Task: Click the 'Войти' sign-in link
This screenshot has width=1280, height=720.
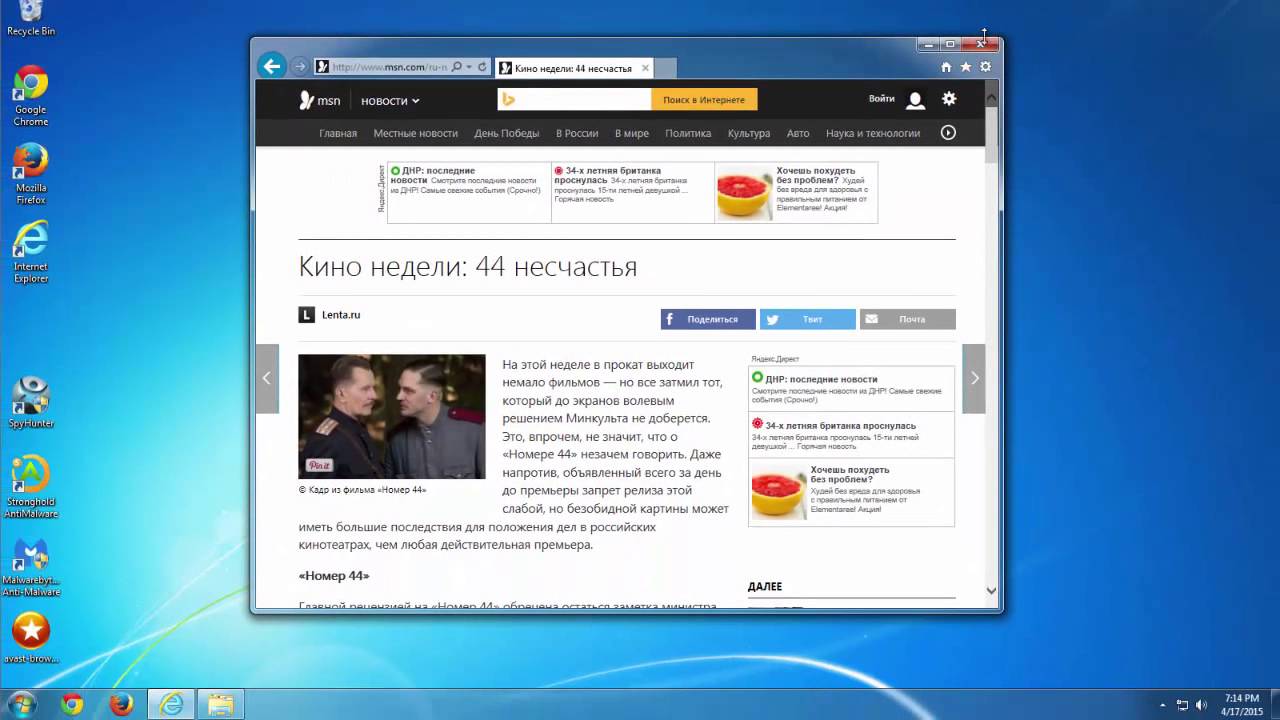Action: click(882, 99)
